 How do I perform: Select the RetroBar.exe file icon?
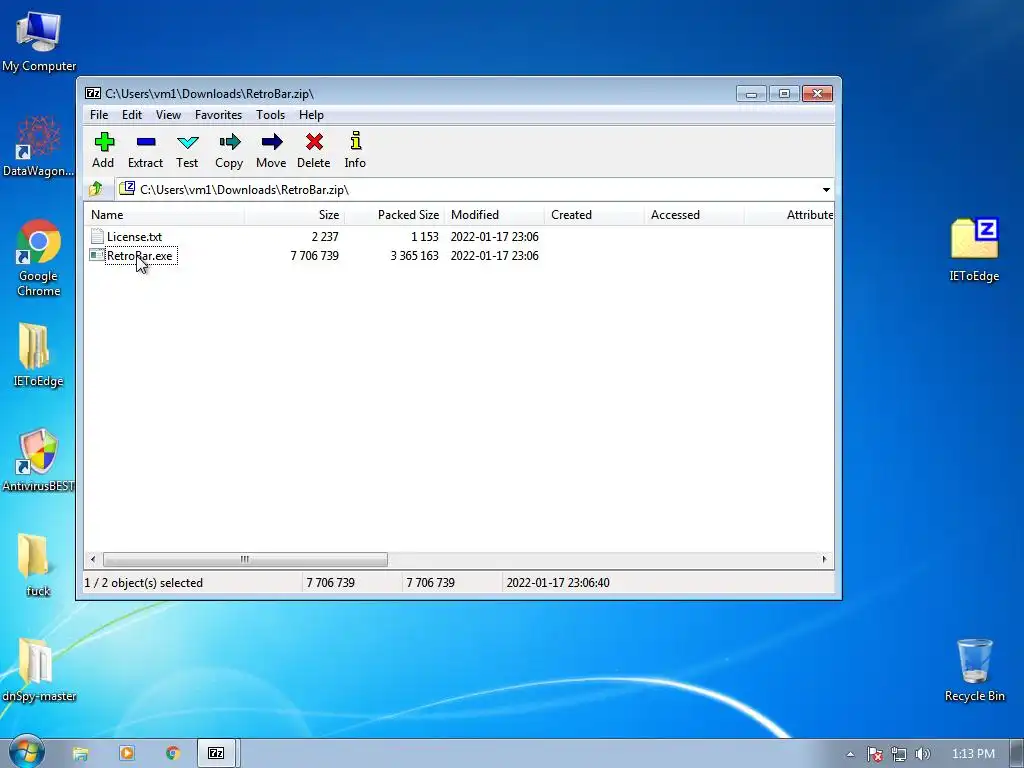(97, 255)
